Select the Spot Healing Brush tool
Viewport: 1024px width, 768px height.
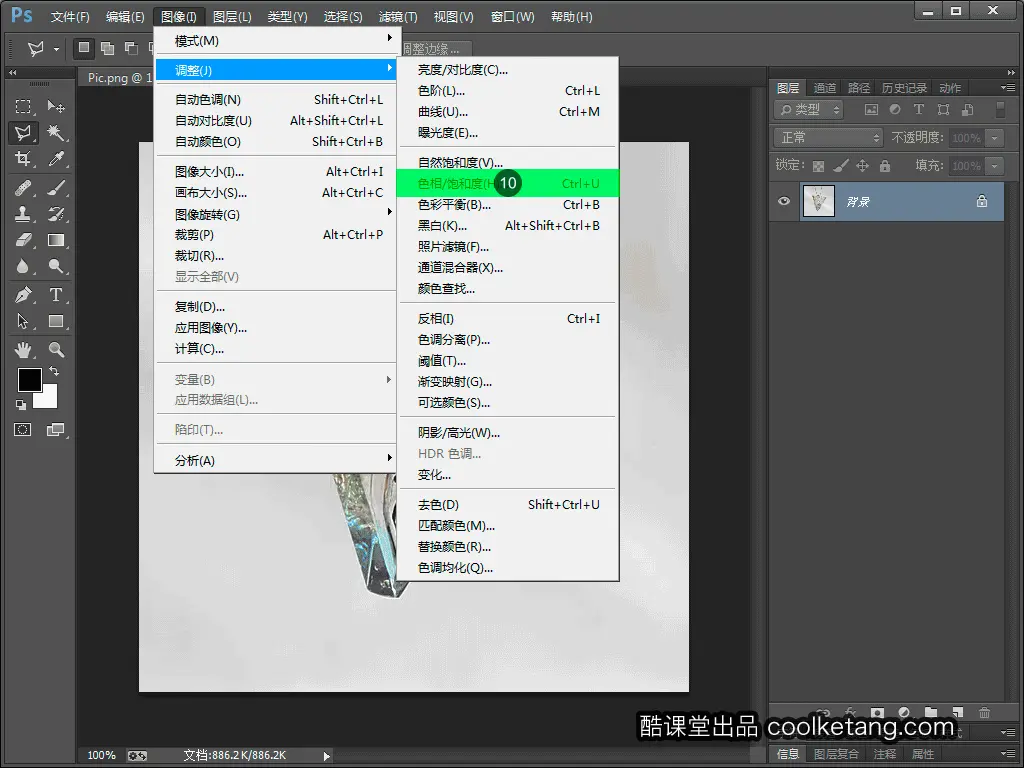(x=23, y=189)
